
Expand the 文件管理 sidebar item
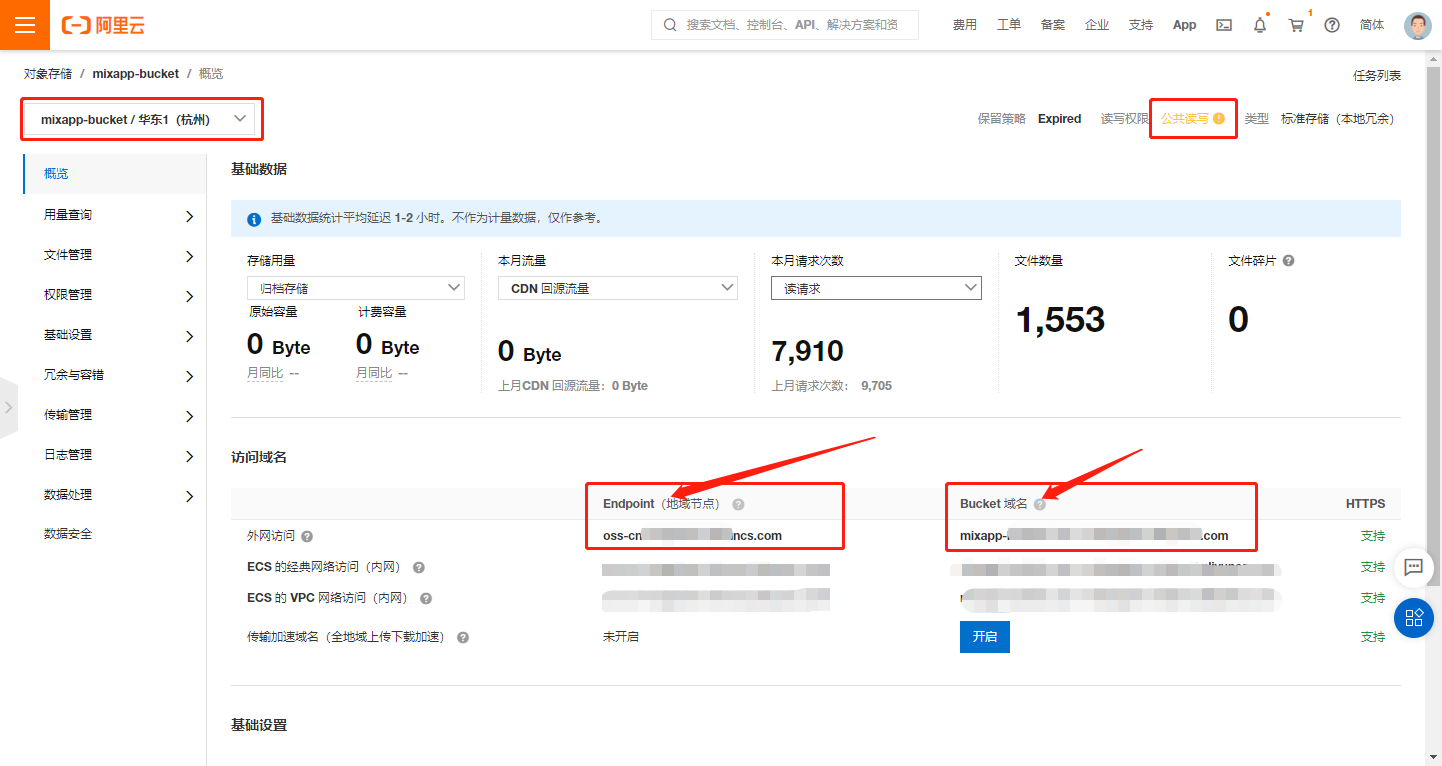pos(114,255)
